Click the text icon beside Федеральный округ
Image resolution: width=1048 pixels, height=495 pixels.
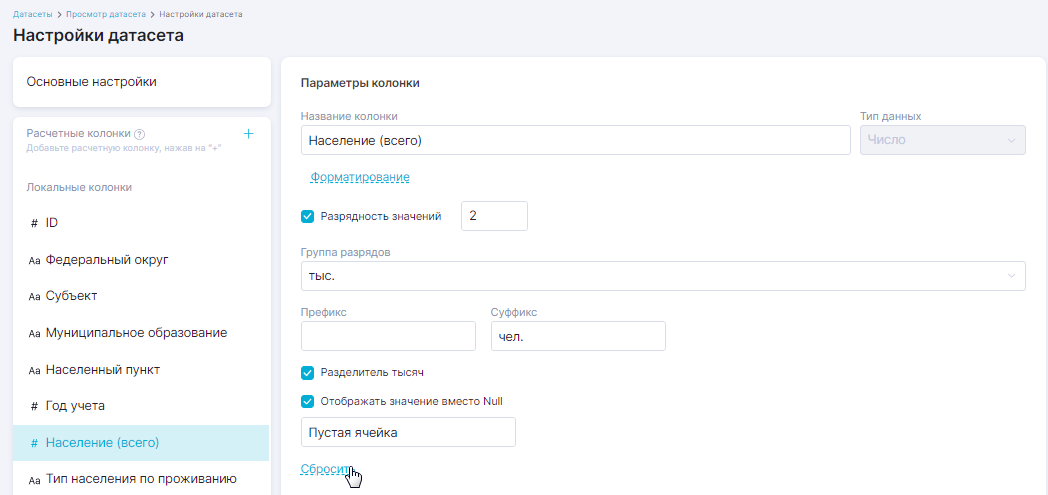34,260
